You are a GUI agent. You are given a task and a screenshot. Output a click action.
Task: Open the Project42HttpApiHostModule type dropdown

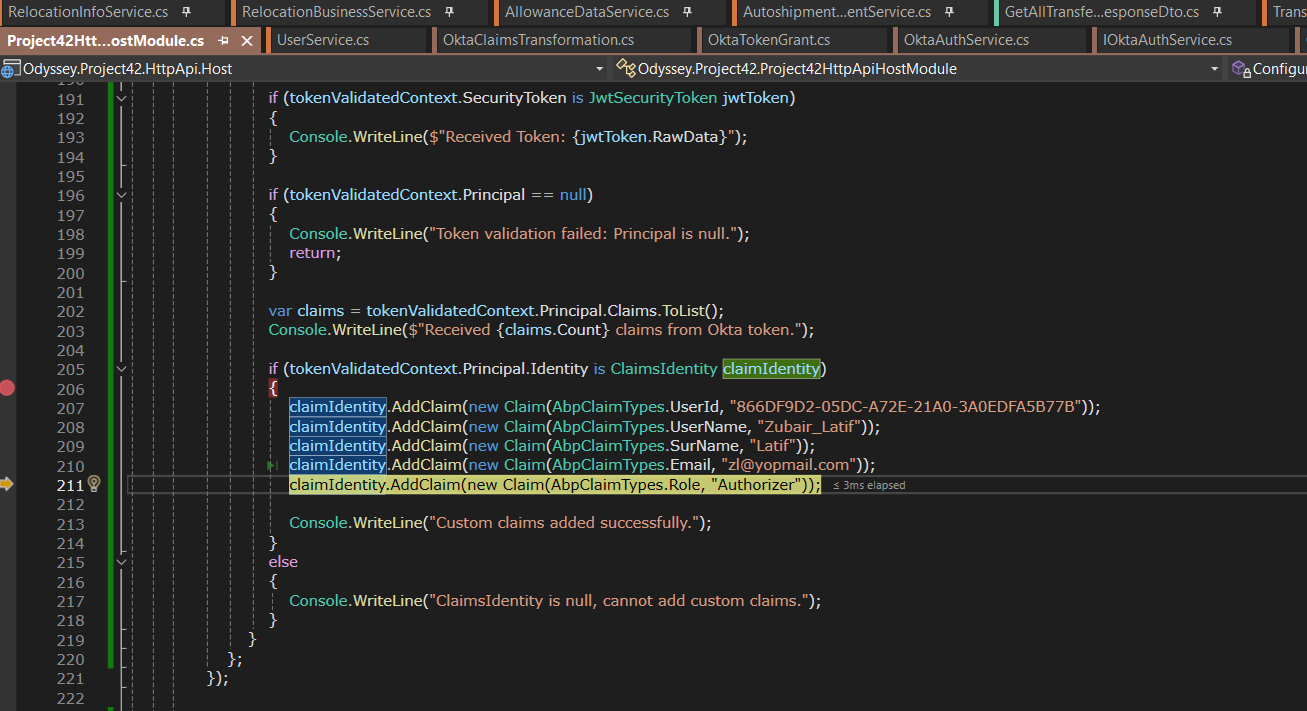pos(1214,69)
